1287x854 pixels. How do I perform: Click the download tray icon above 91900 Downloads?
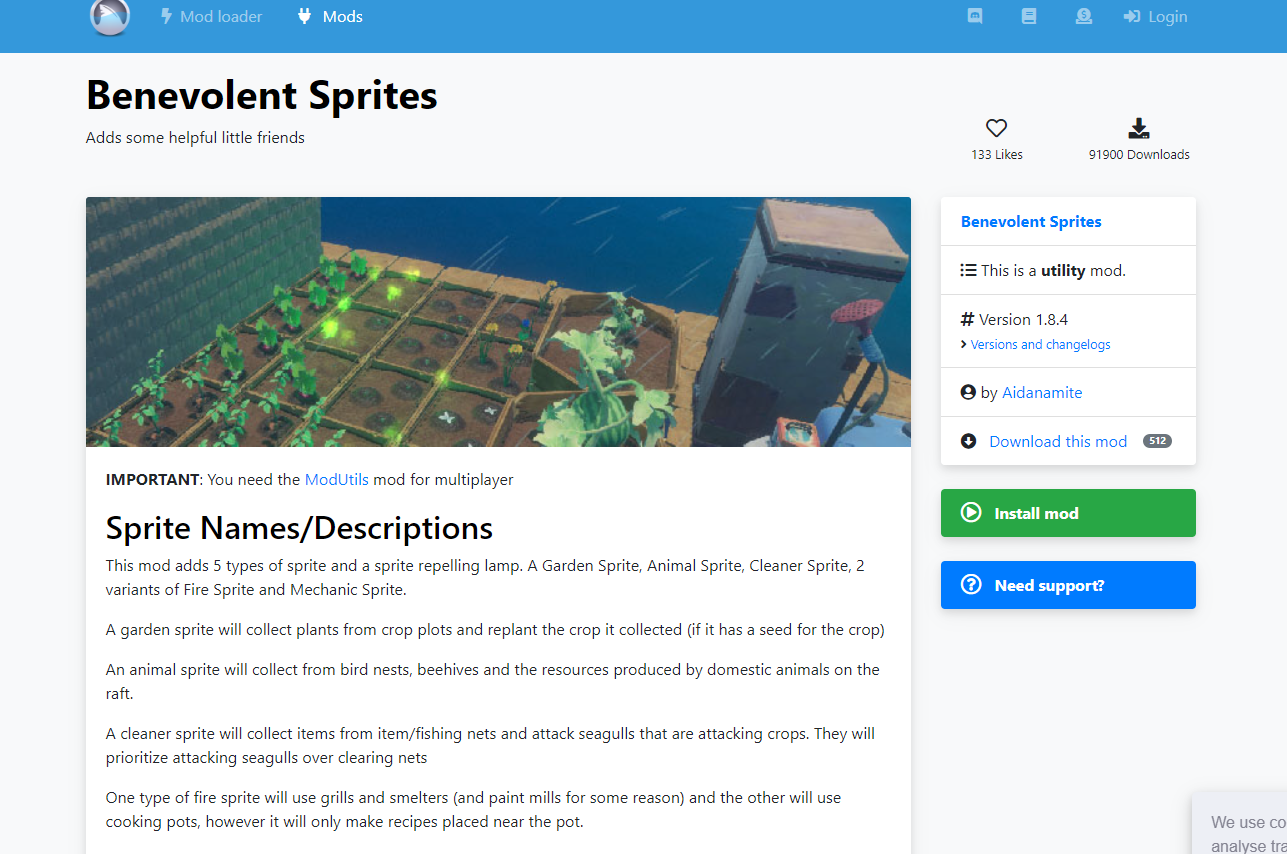(1139, 128)
